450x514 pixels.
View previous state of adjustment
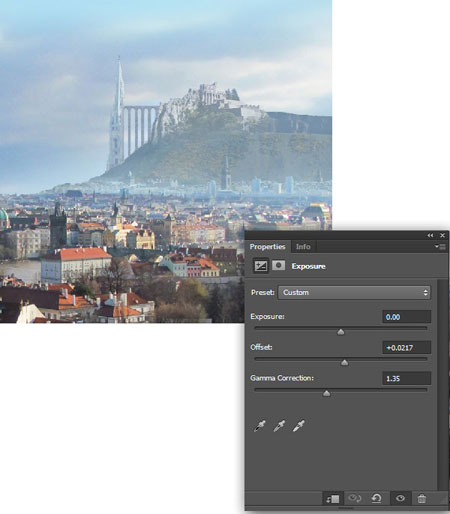pos(354,498)
